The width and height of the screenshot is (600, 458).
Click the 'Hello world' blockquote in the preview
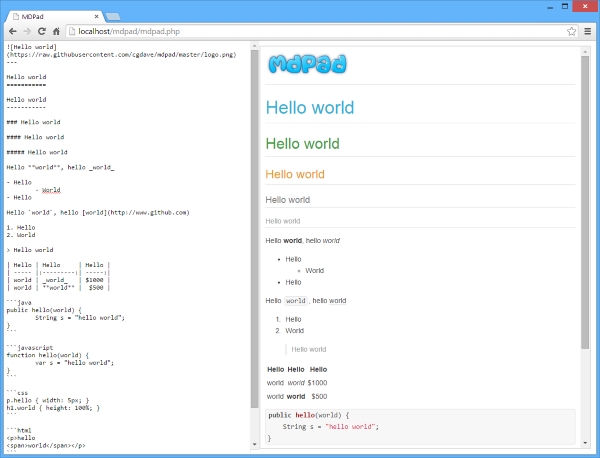pyautogui.click(x=309, y=349)
